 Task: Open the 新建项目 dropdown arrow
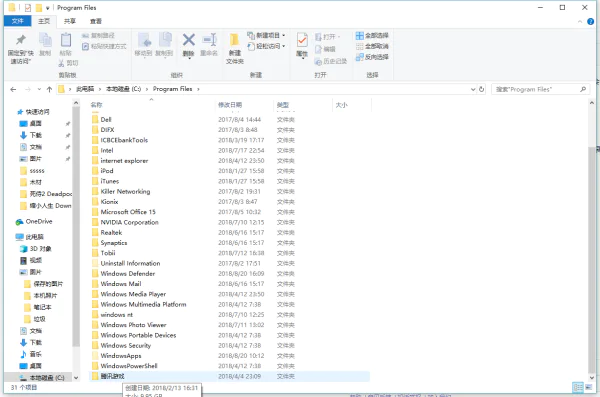[284, 35]
